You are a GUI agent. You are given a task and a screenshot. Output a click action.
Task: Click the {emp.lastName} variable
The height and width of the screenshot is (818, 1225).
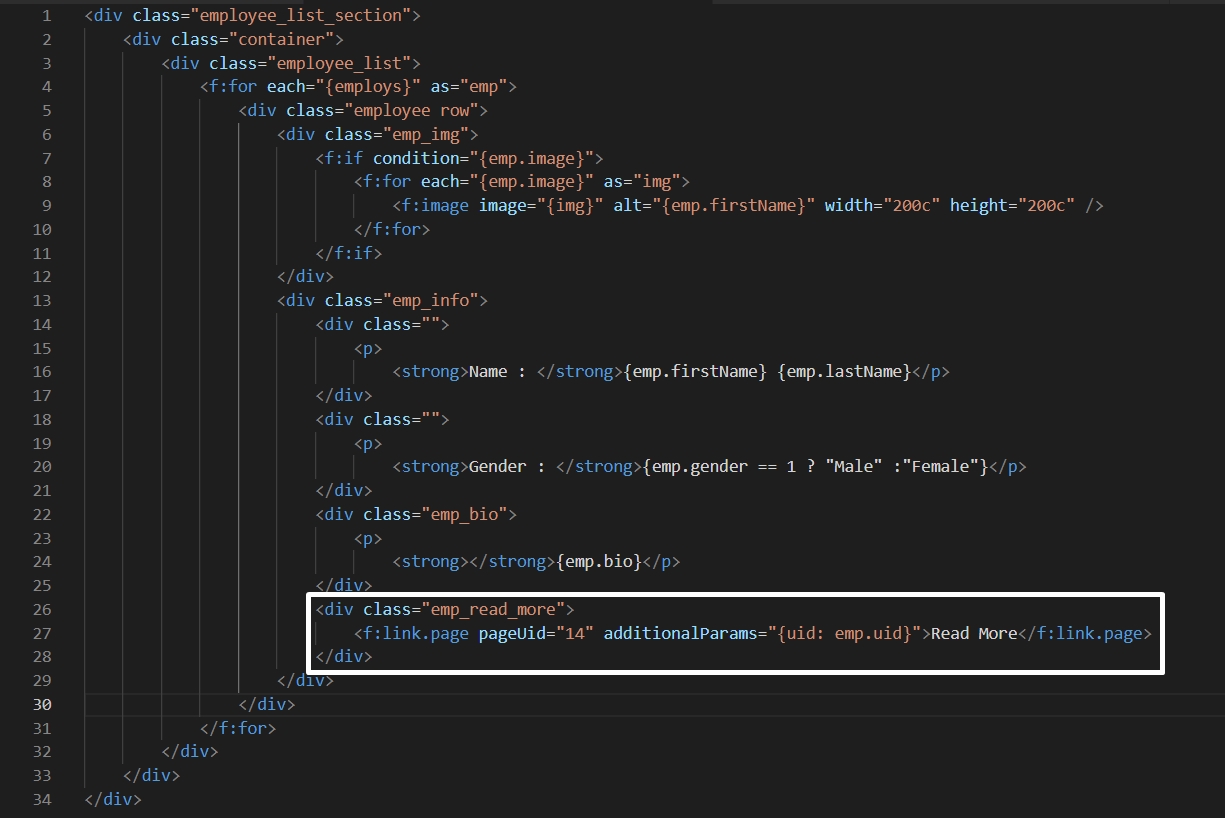[847, 371]
